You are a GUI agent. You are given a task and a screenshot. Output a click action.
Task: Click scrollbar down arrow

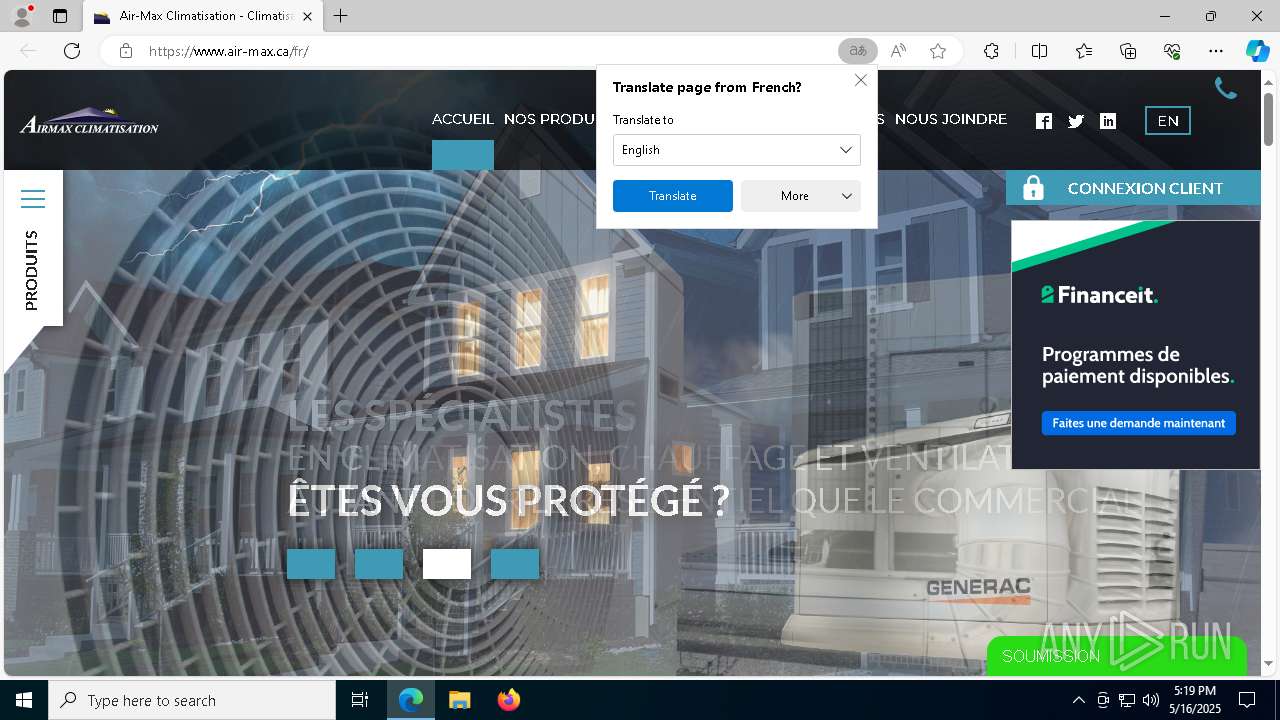click(x=1269, y=663)
